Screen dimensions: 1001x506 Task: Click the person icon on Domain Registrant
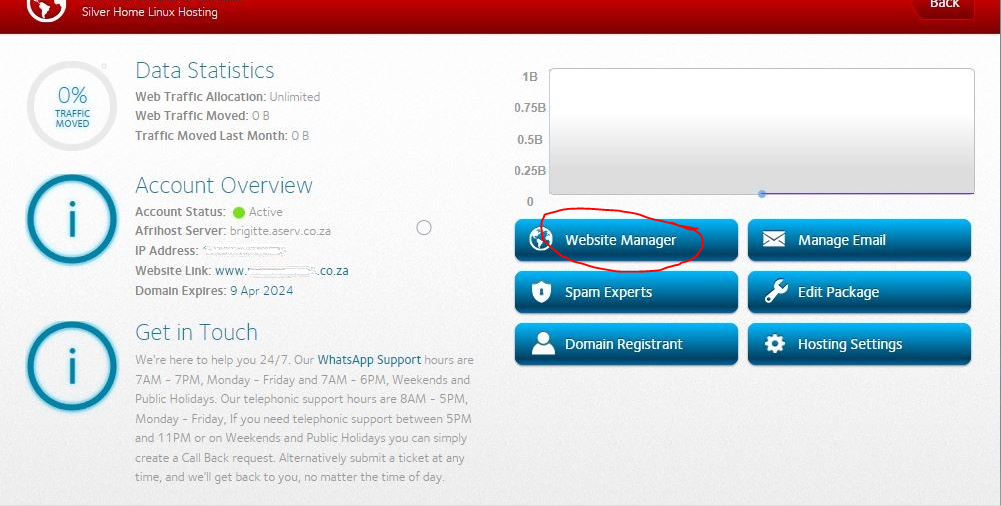click(x=542, y=344)
